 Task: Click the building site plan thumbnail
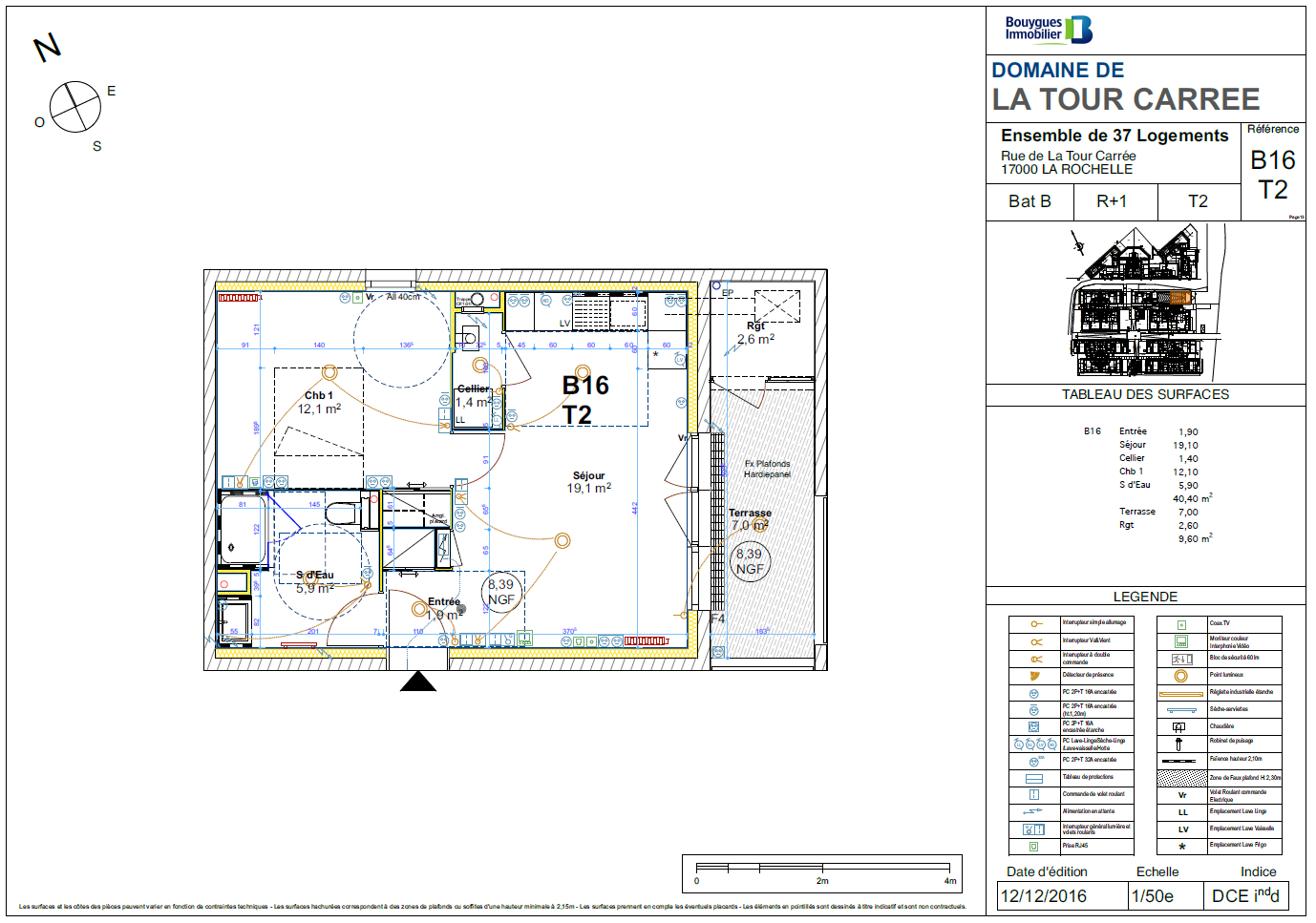(1136, 304)
